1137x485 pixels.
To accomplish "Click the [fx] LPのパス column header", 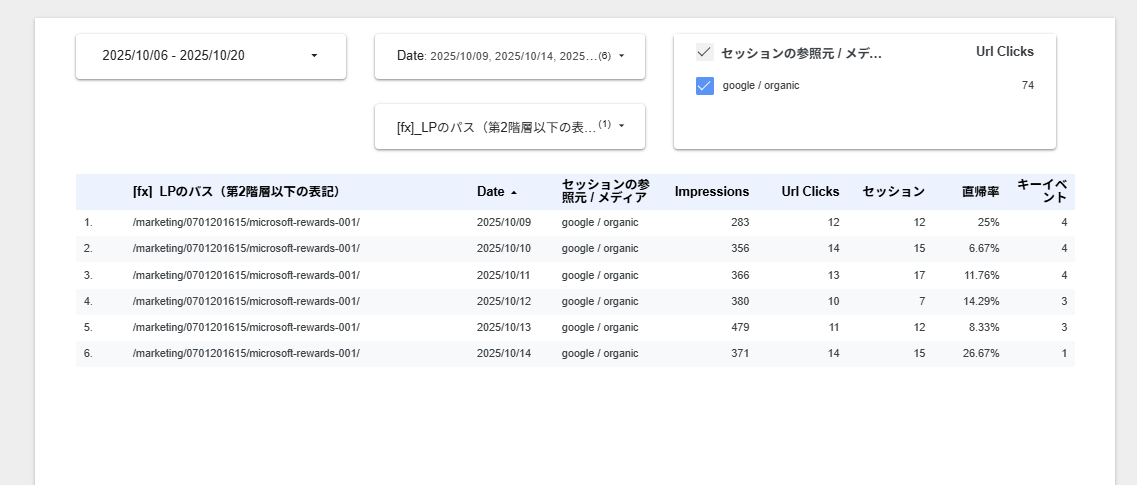I will point(236,192).
